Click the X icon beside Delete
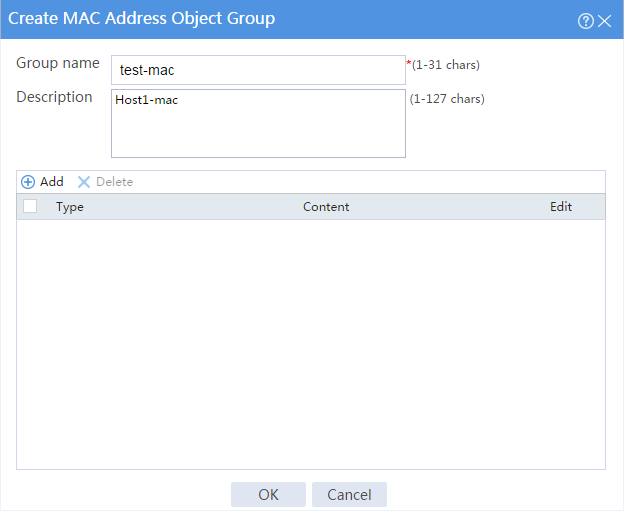Viewport: 624px width, 511px height. tap(84, 182)
